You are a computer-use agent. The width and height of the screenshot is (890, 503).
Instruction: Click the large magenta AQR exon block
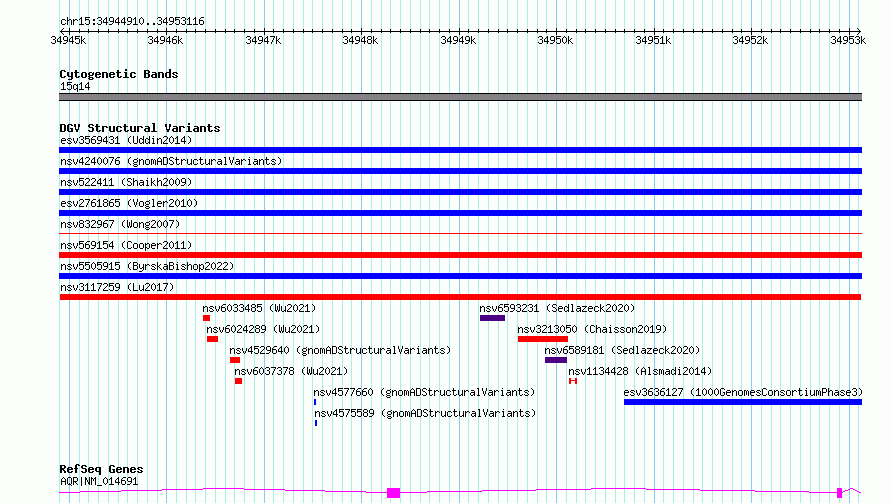pyautogui.click(x=393, y=493)
